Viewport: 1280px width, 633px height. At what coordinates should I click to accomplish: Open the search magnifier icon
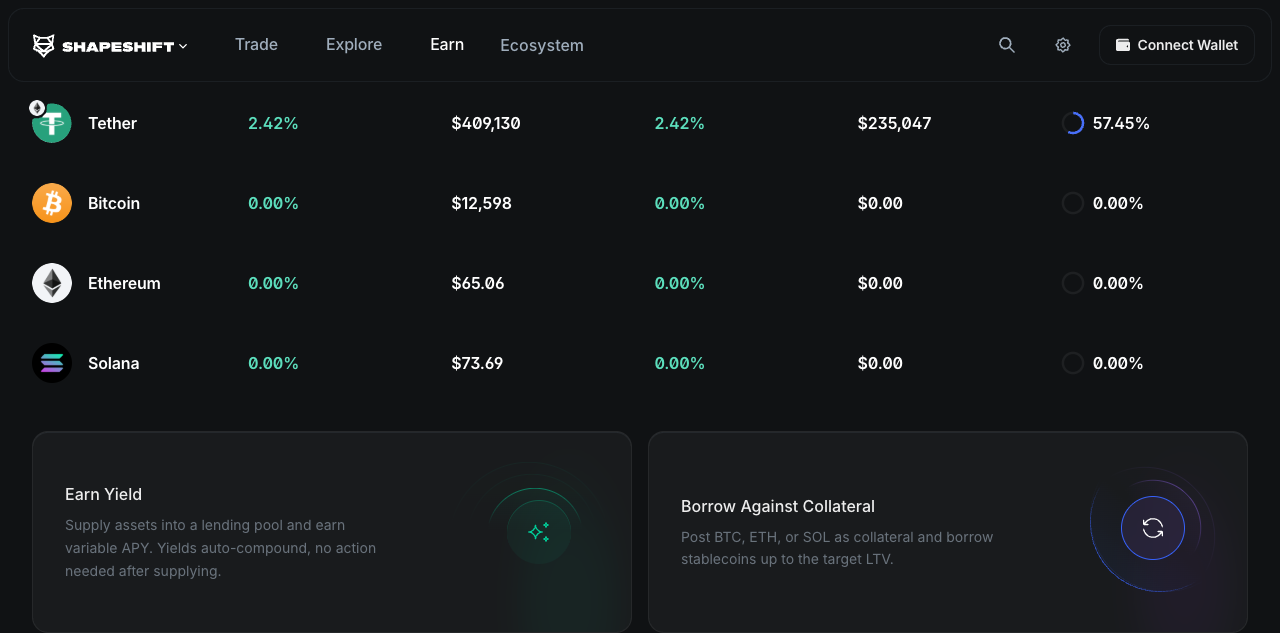tap(1007, 45)
